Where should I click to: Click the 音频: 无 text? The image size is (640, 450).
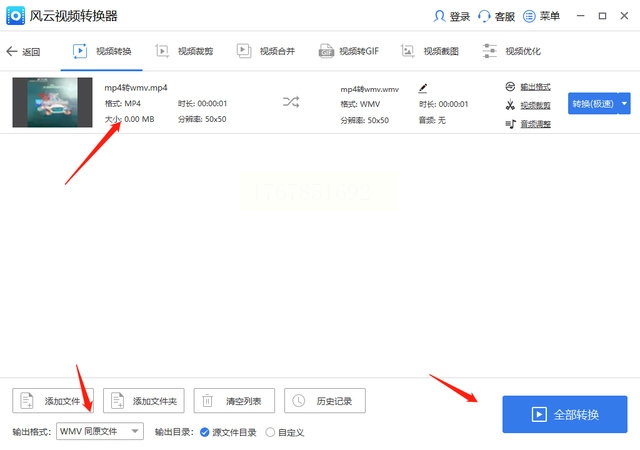point(432,120)
